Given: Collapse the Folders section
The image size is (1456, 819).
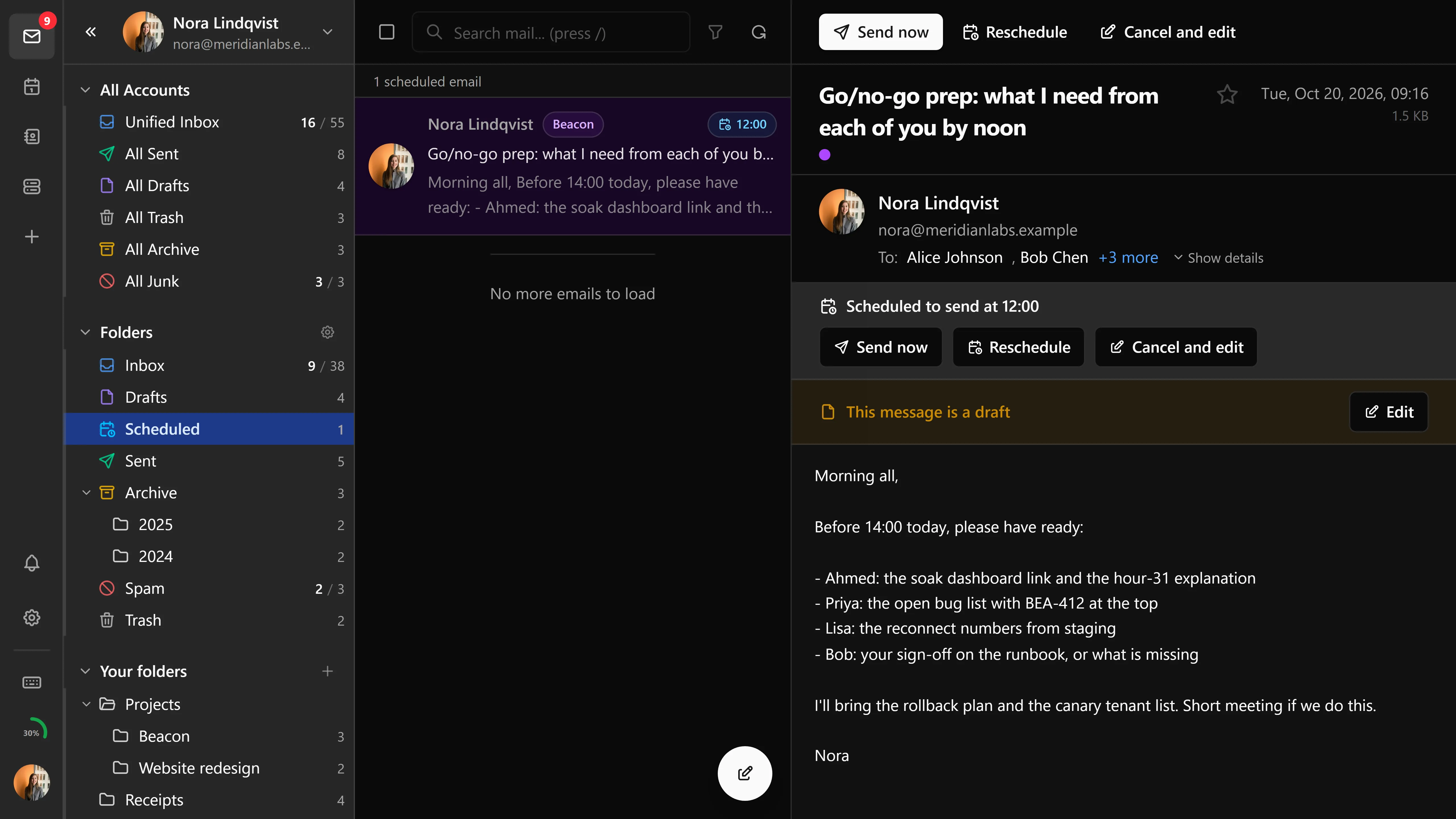Looking at the screenshot, I should (x=85, y=332).
